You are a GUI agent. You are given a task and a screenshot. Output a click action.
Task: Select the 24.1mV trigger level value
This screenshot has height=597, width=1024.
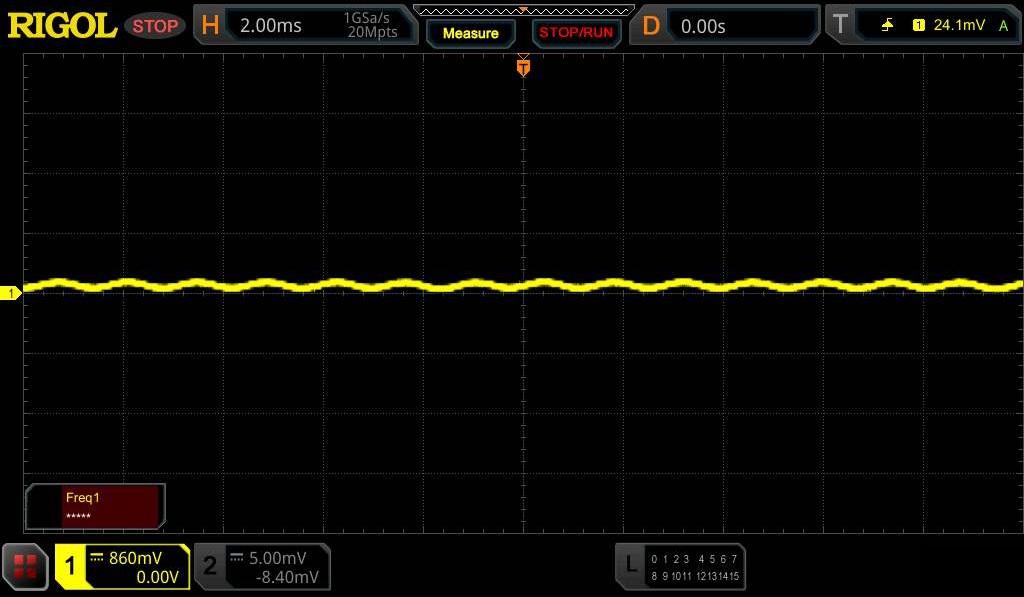click(x=959, y=25)
